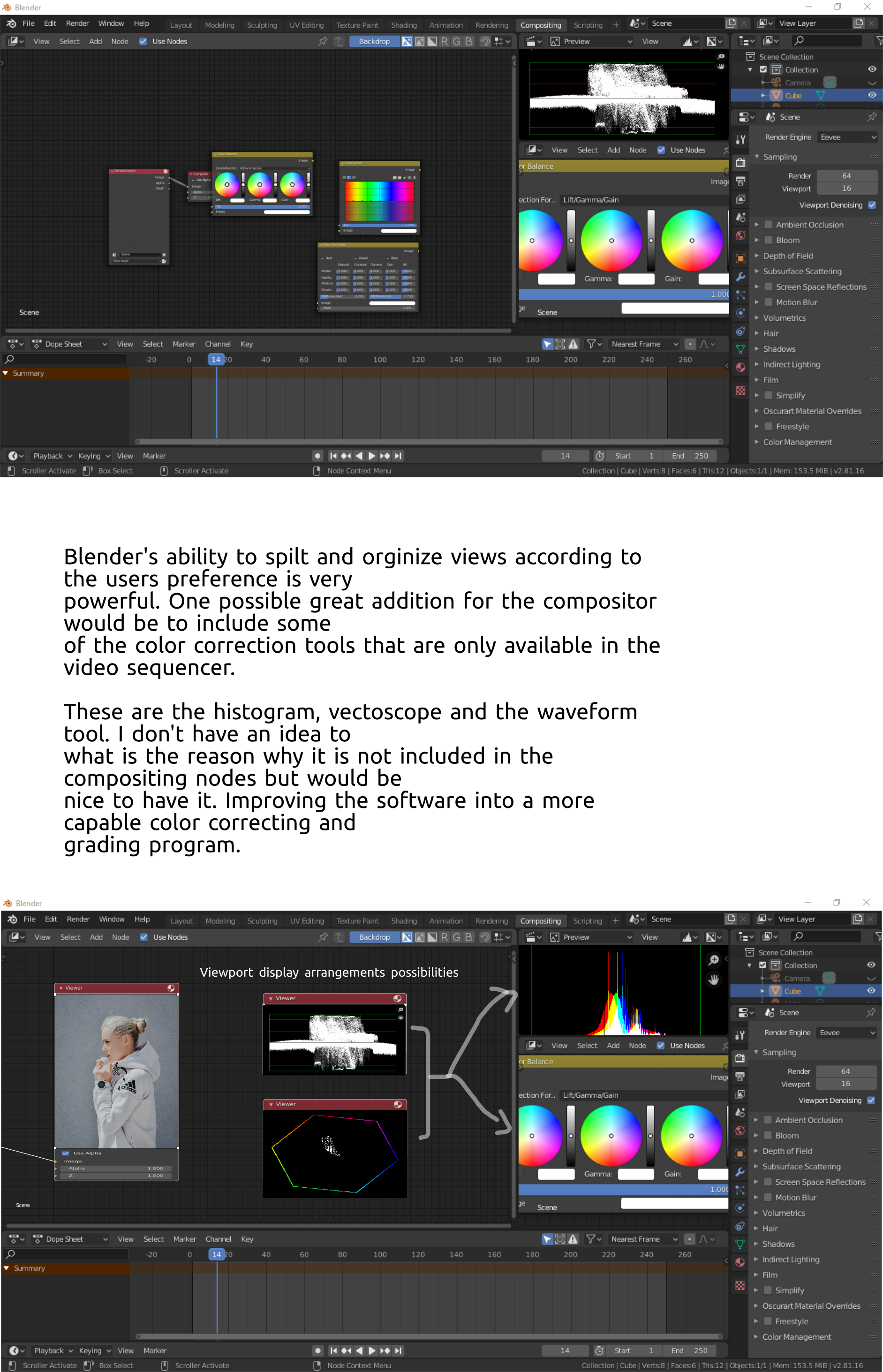
Task: Open Texture checker tab in top Blender window
Action: click(x=740, y=391)
